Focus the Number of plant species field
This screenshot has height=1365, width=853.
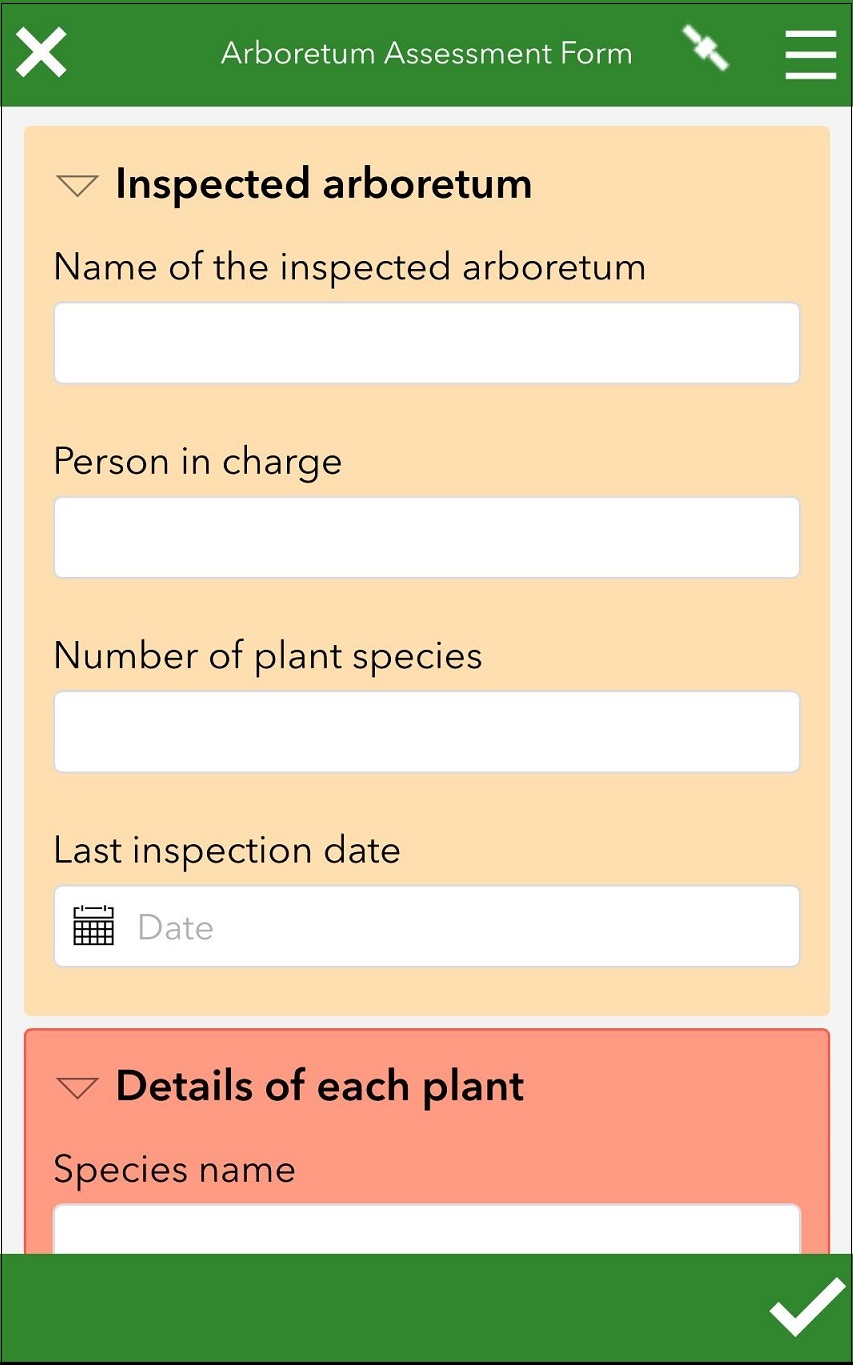pyautogui.click(x=426, y=731)
